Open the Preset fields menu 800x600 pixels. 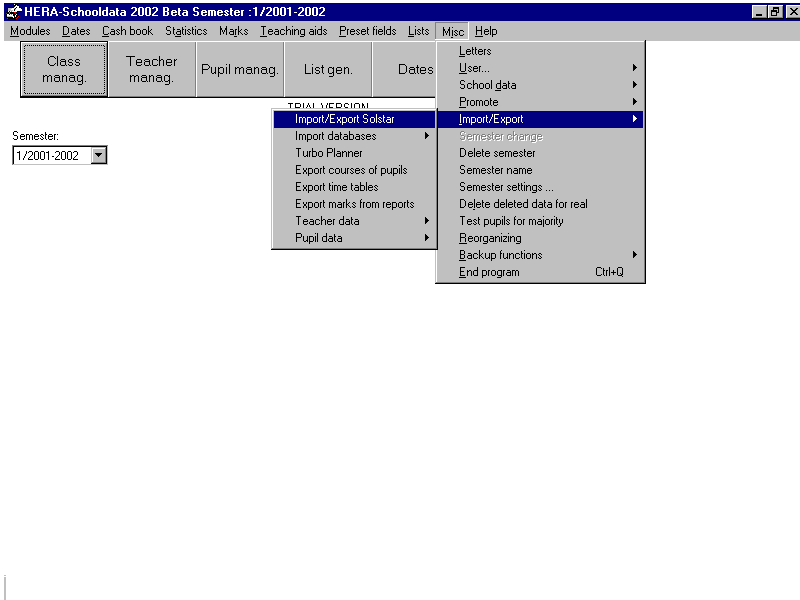pyautogui.click(x=367, y=31)
